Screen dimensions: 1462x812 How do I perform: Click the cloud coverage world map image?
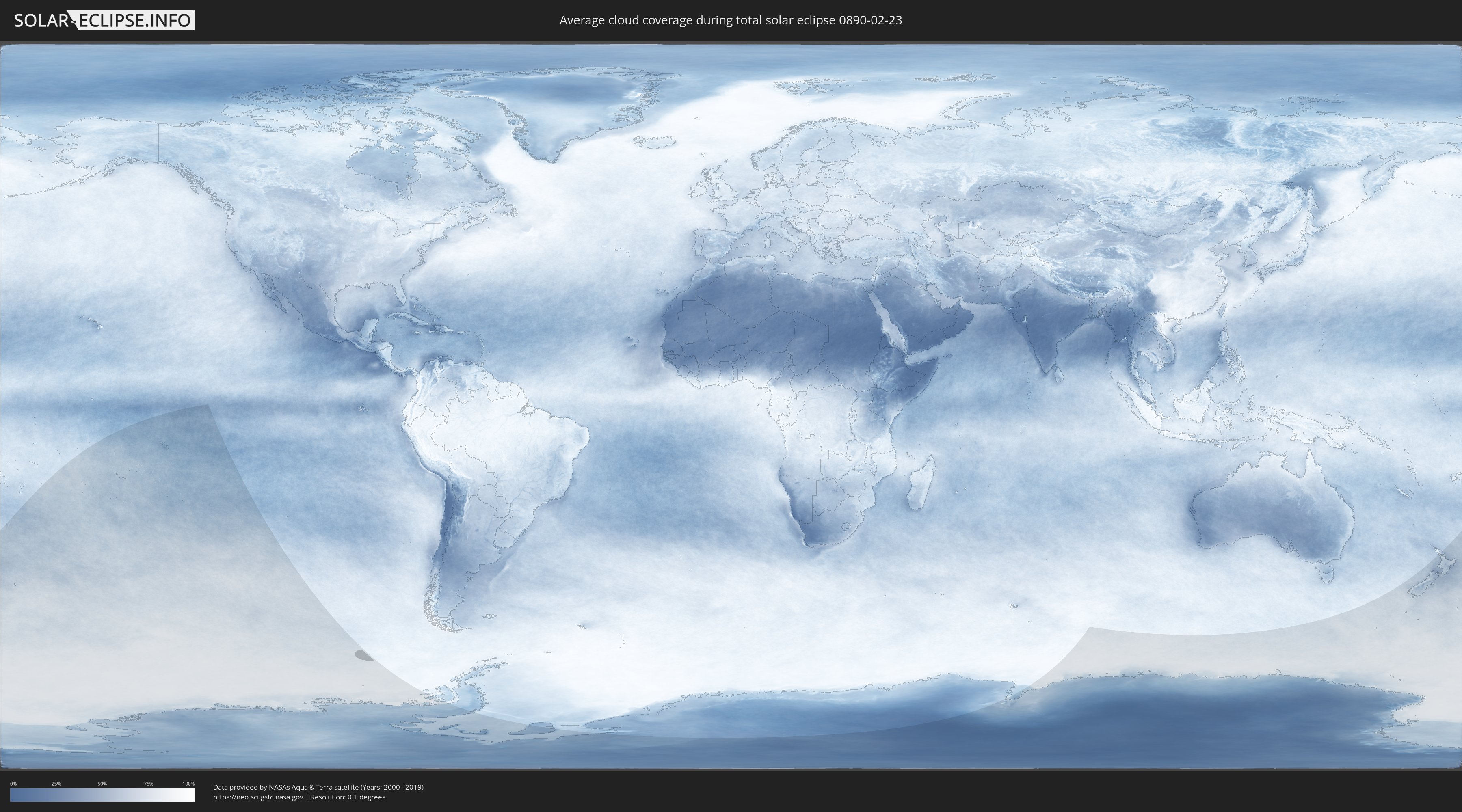tap(731, 407)
